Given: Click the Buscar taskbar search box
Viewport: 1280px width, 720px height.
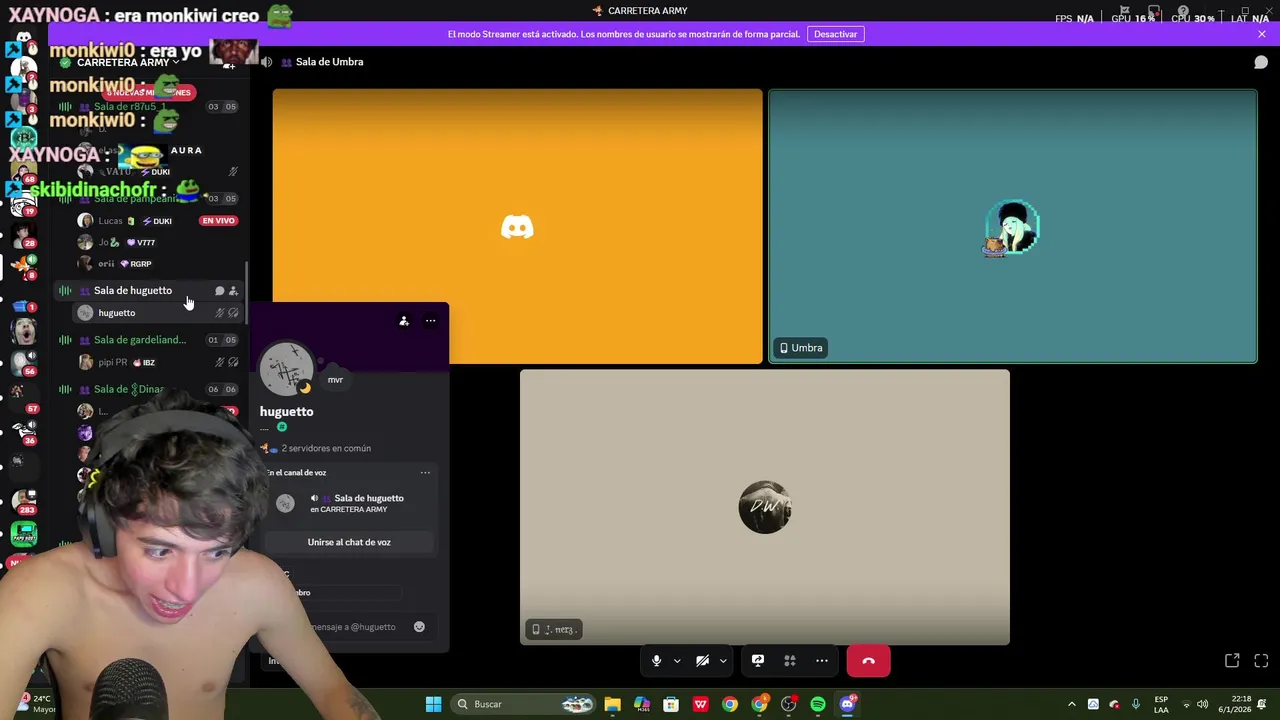Looking at the screenshot, I should pos(524,704).
